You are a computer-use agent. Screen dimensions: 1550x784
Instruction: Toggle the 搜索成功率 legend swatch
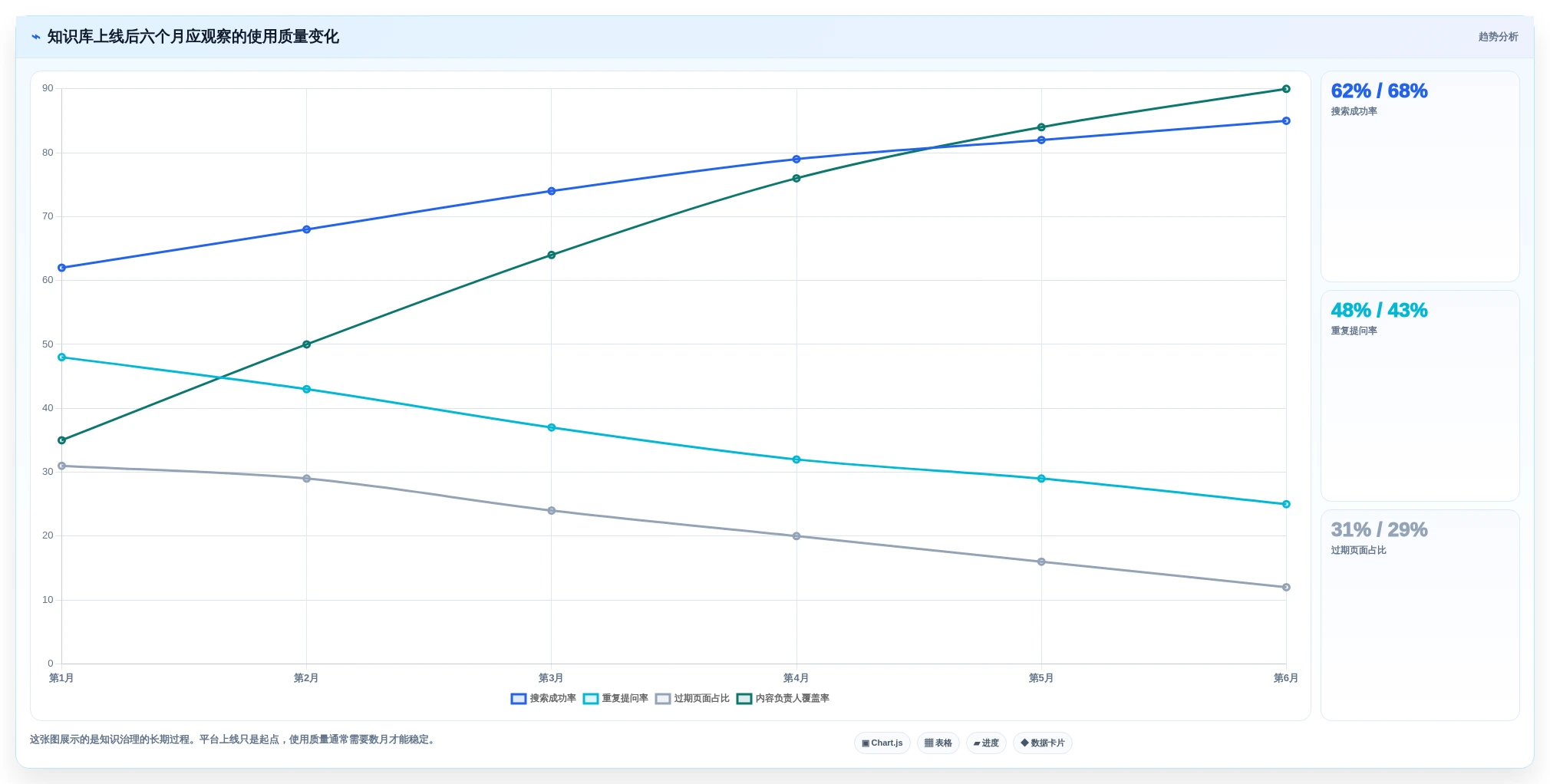click(x=518, y=699)
